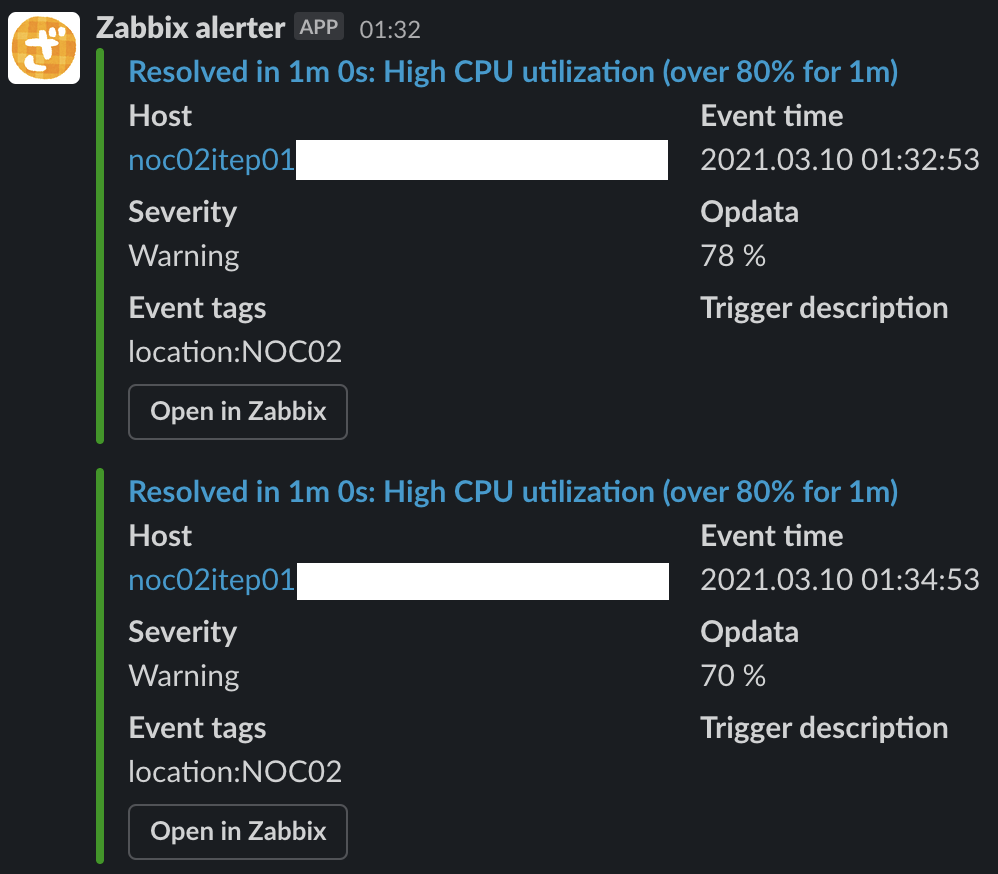Click the green status bar of first attachment
Image resolution: width=998 pixels, height=874 pixels.
point(100,246)
